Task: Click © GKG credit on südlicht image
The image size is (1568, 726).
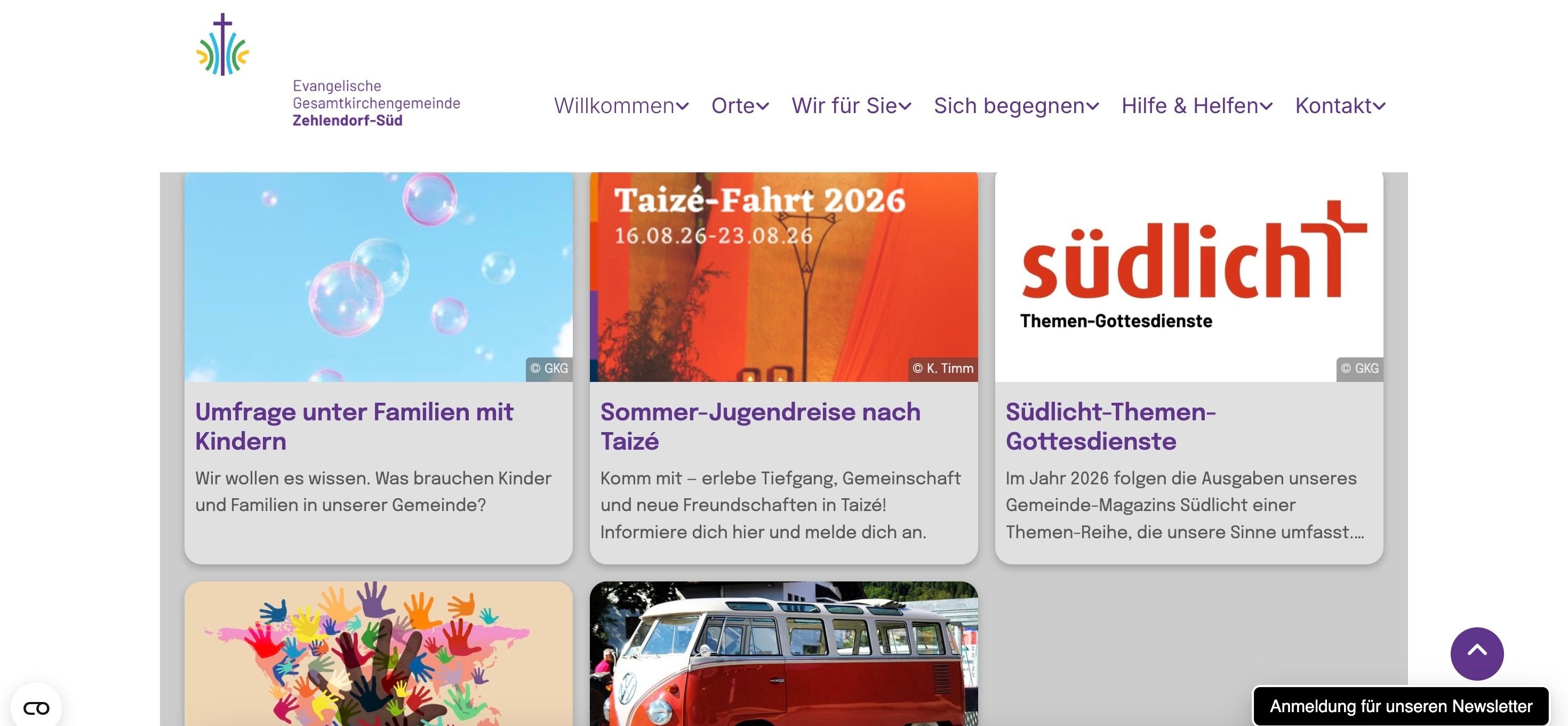Action: 1360,369
